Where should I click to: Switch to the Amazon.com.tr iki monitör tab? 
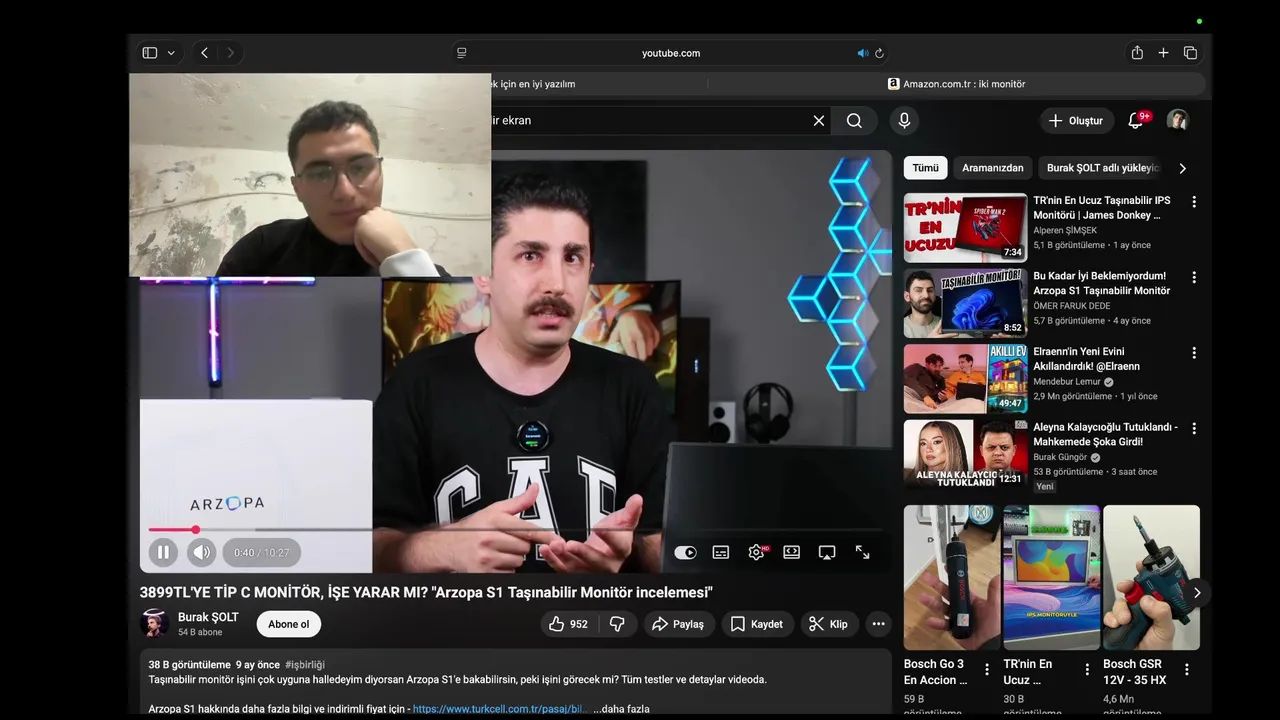(x=957, y=84)
